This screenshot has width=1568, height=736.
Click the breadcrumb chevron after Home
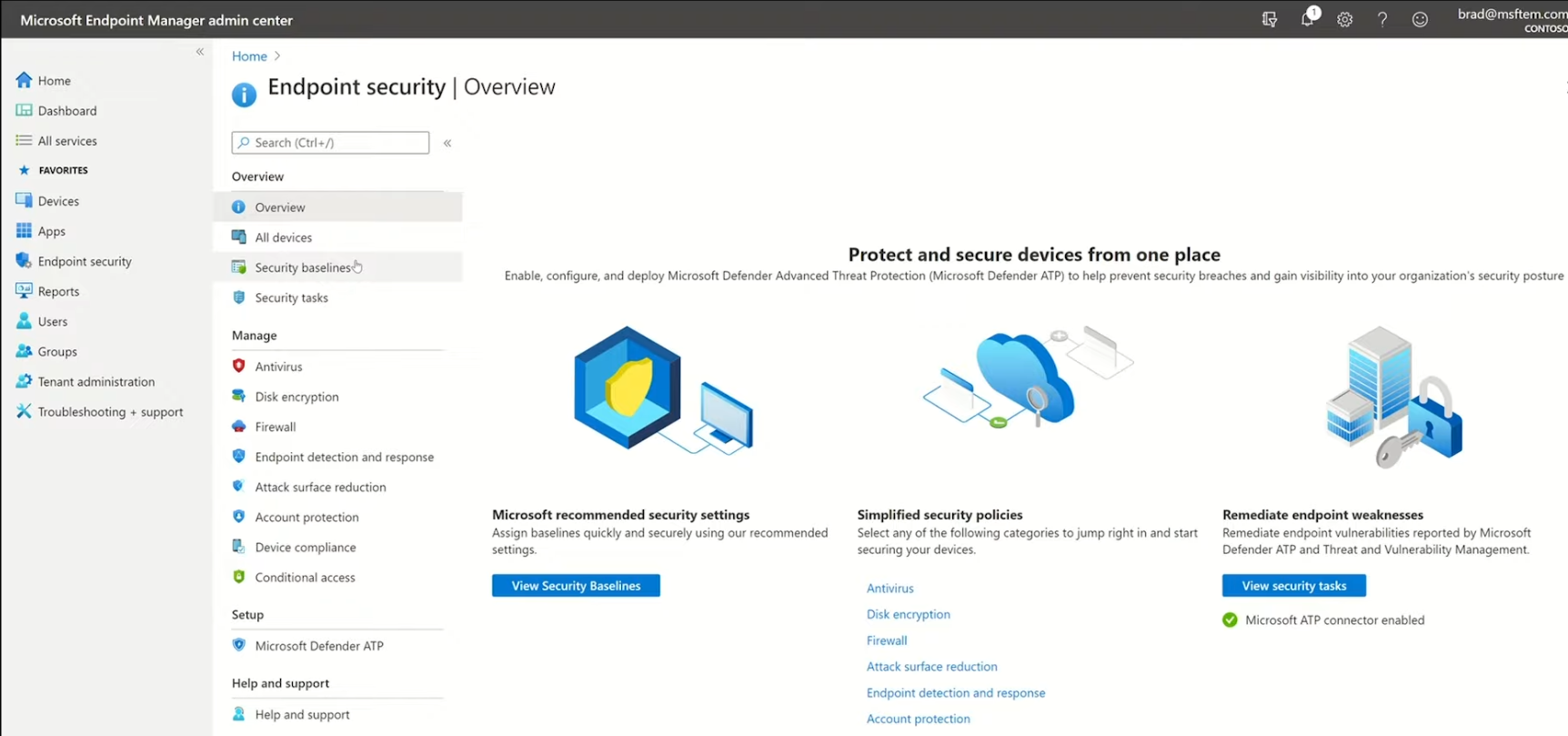(277, 56)
